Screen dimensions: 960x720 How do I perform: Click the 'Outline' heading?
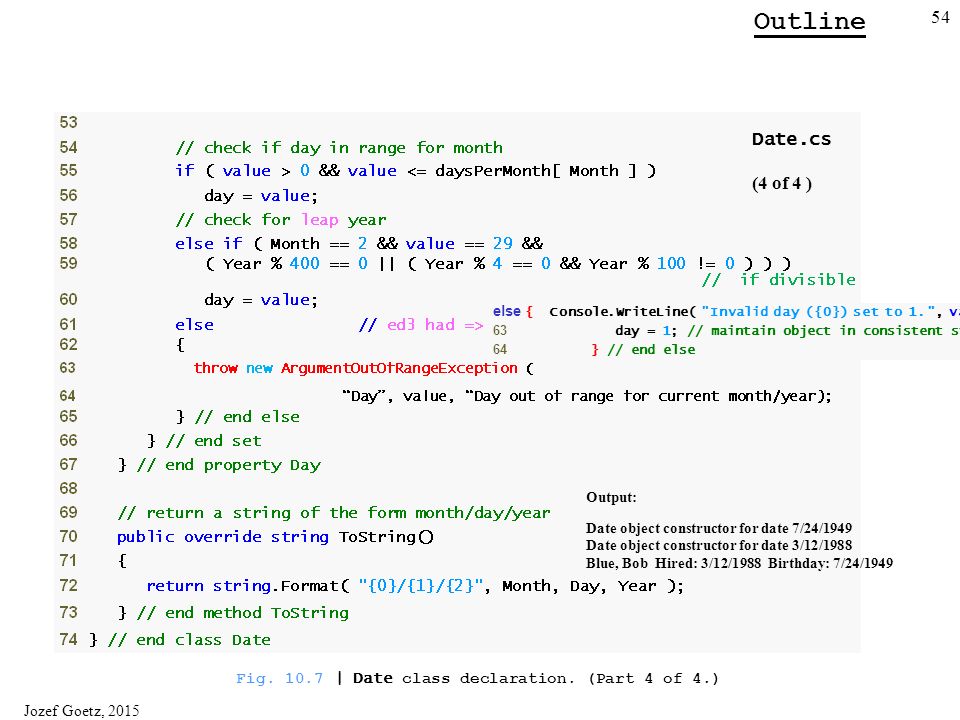tap(809, 21)
